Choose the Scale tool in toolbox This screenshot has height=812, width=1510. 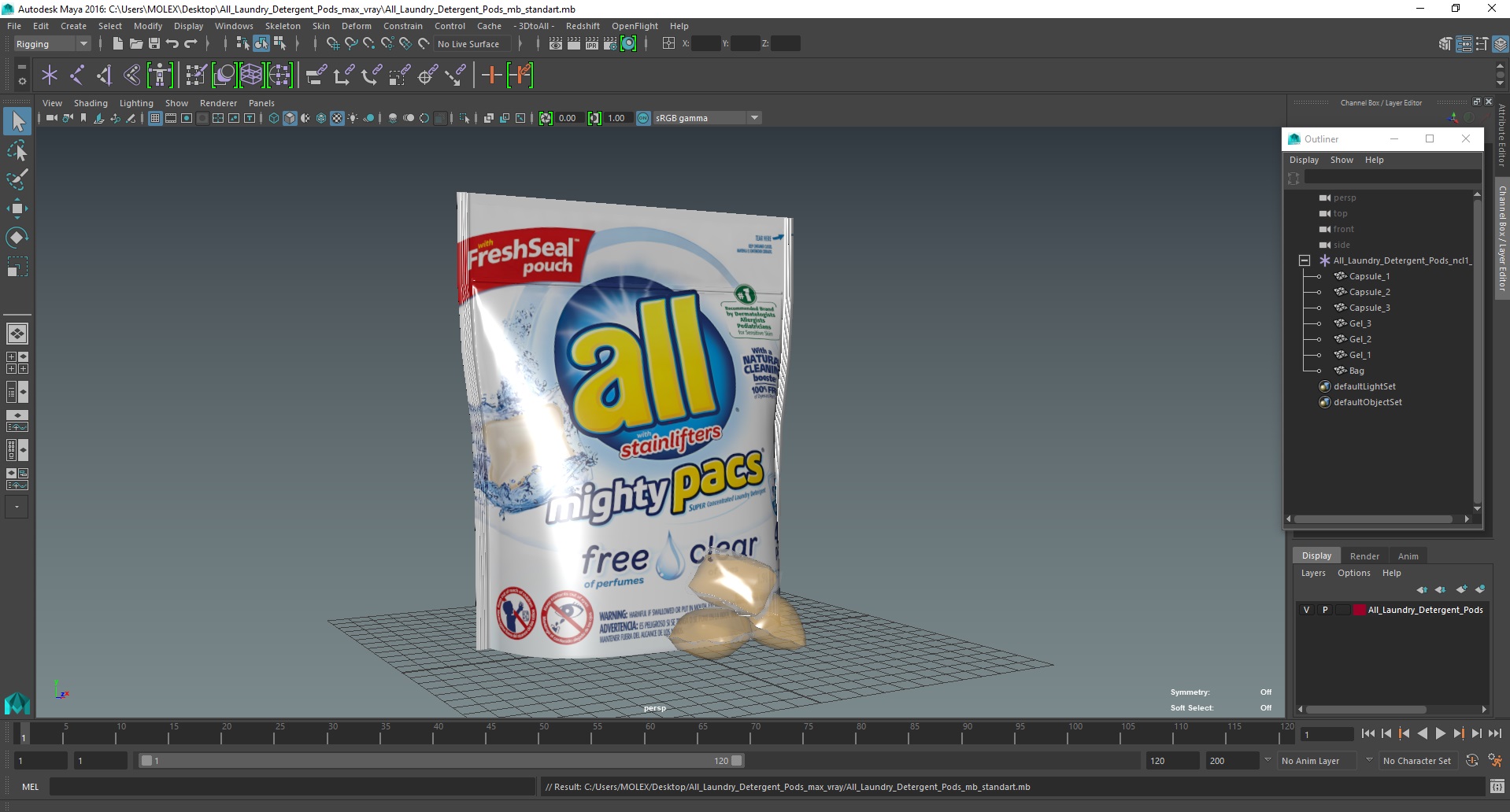click(17, 267)
